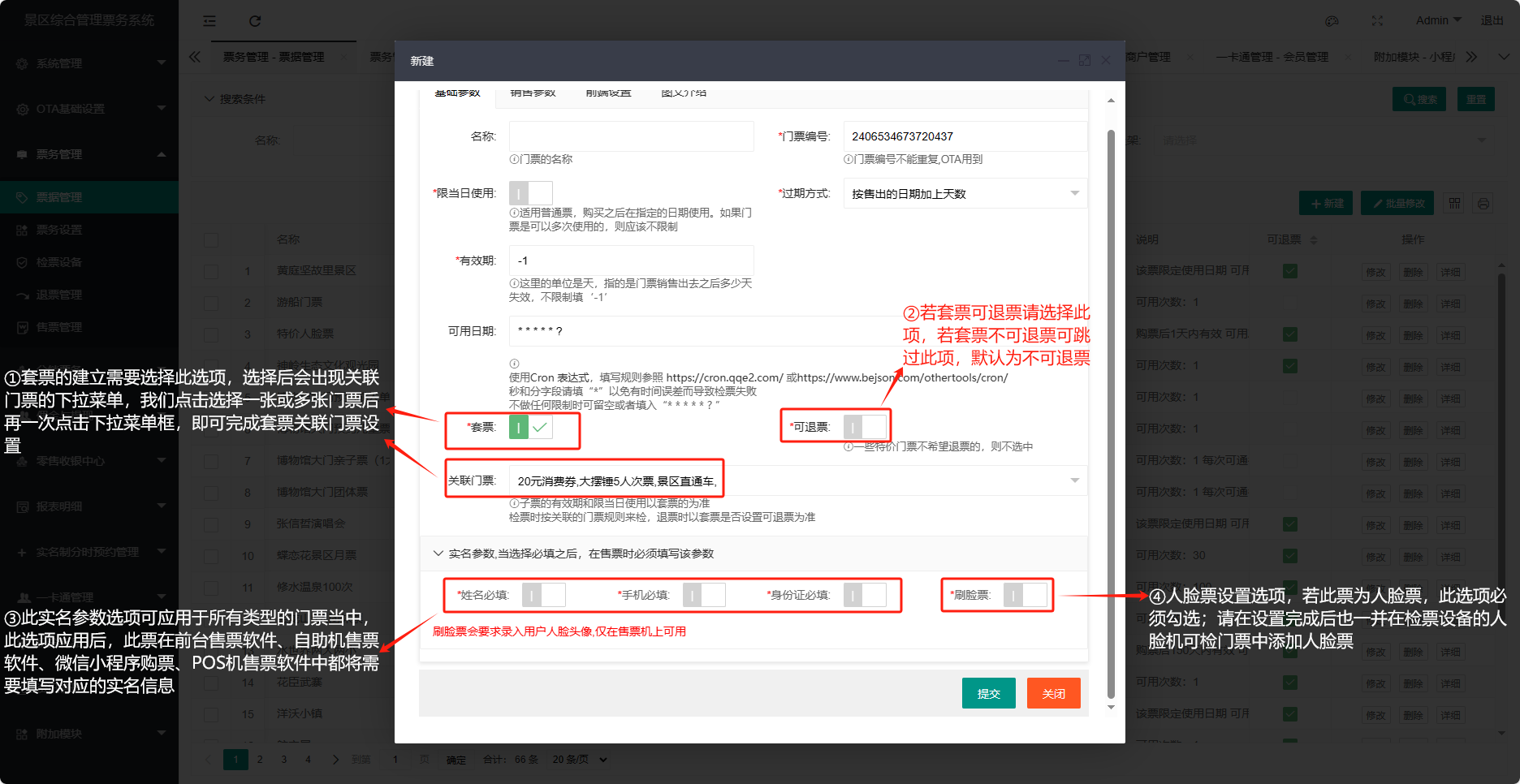Viewport: 1520px width, 784px height.
Task: Check the select-all checkbox in table header
Action: pos(211,240)
